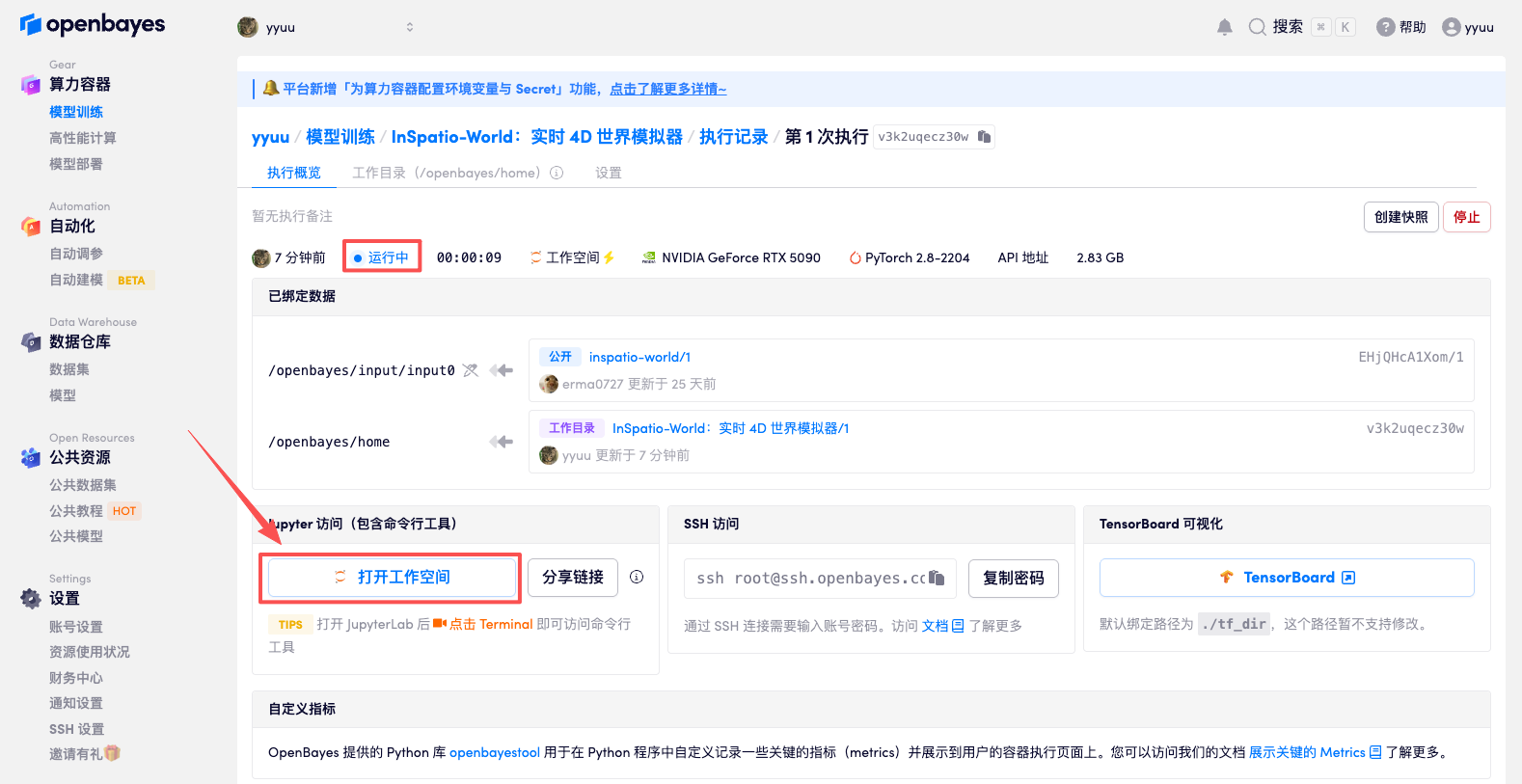The image size is (1522, 784).
Task: Open 账号设置 in the sidebar
Action: click(x=76, y=627)
